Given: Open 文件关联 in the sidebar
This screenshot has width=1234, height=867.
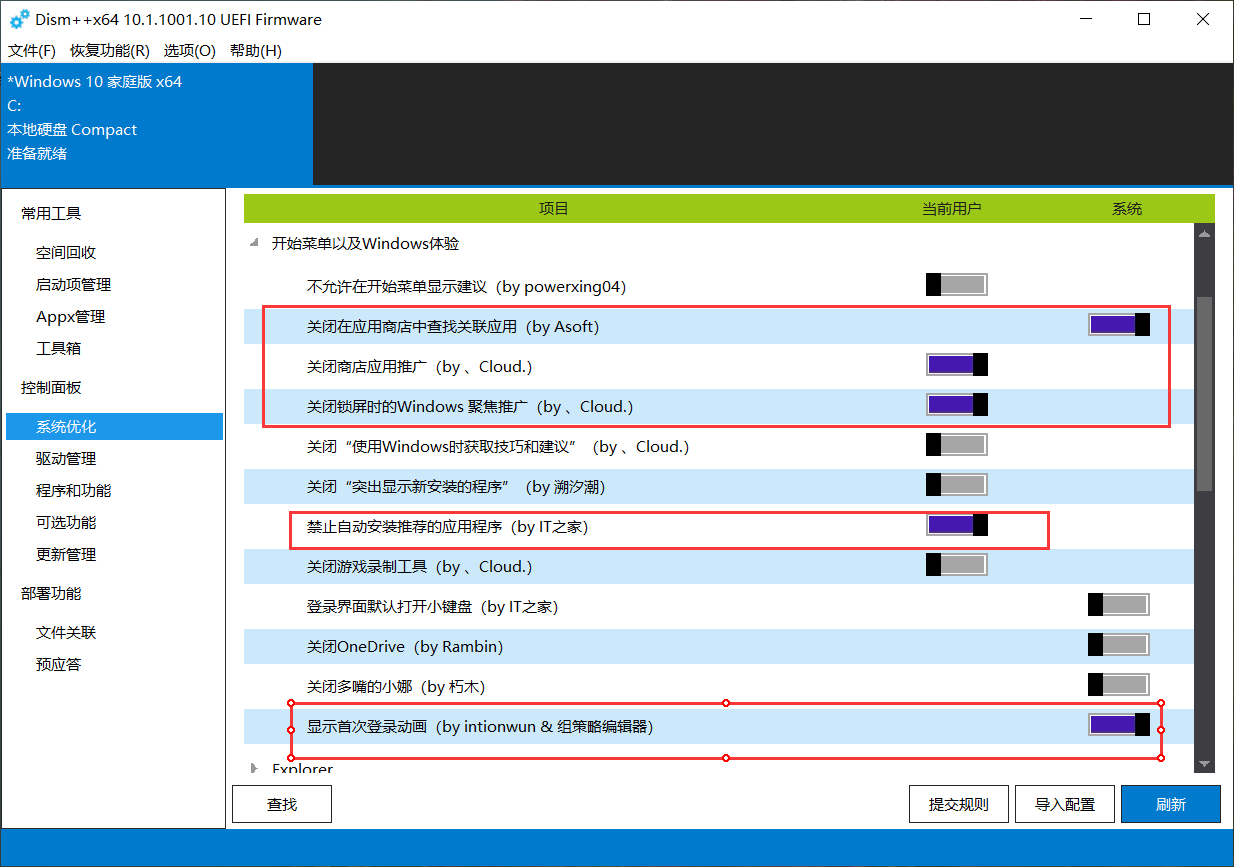Looking at the screenshot, I should pyautogui.click(x=66, y=633).
